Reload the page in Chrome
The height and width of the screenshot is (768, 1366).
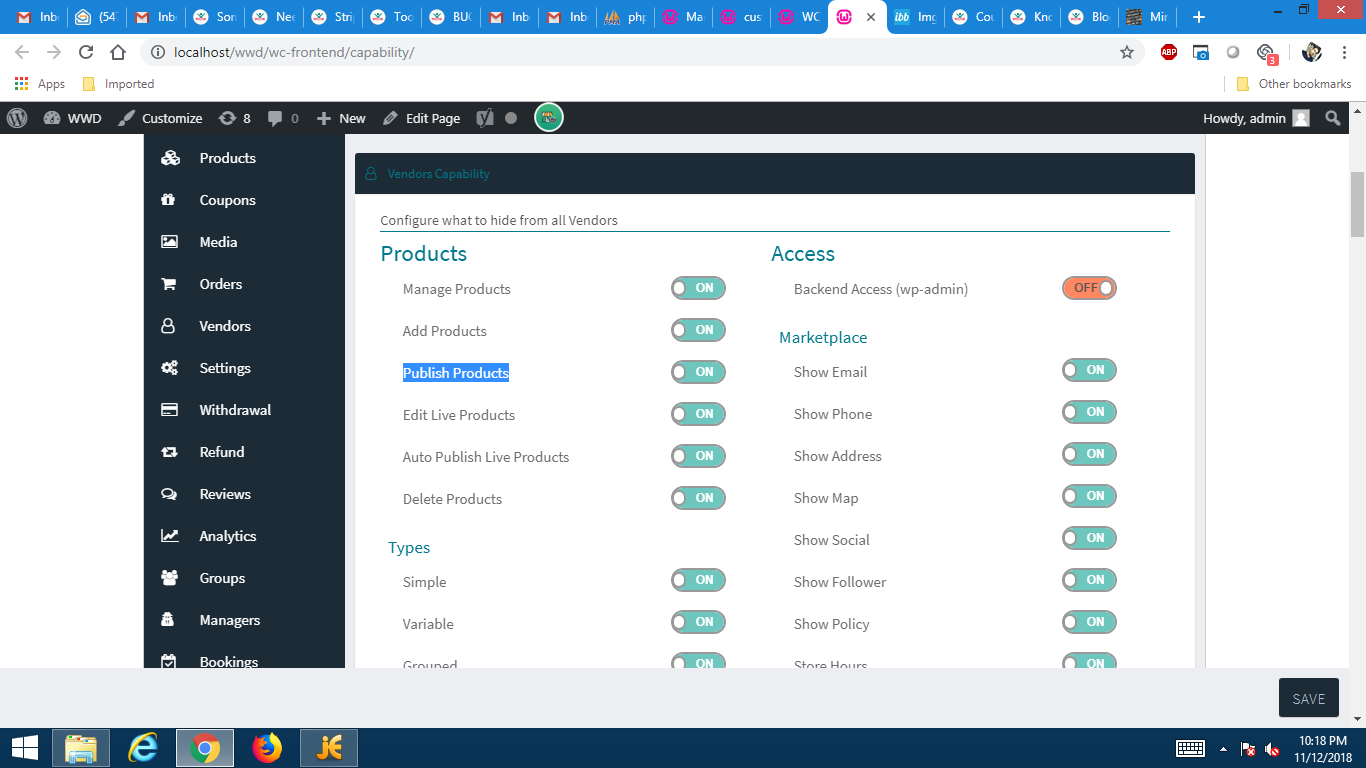pos(86,52)
